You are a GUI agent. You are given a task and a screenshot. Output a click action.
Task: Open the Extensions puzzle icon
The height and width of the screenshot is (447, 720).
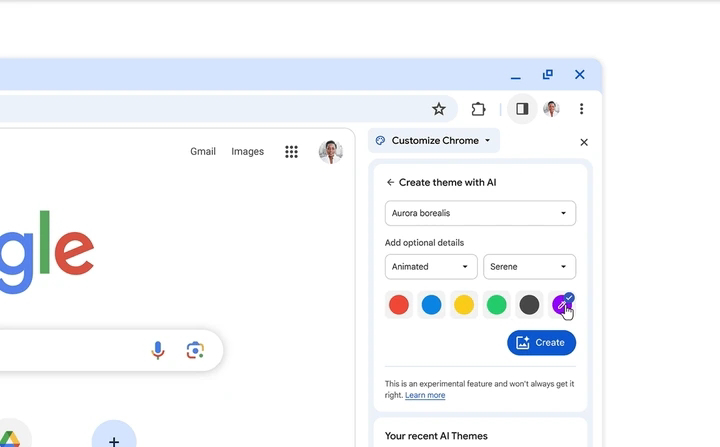tap(478, 109)
